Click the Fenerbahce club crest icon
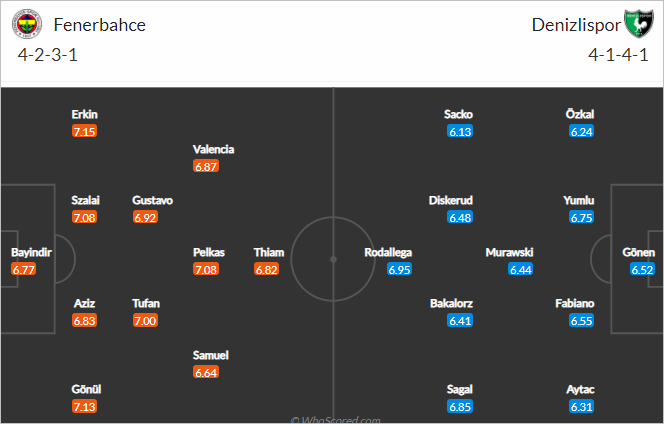This screenshot has height=424, width=664. tap(27, 24)
